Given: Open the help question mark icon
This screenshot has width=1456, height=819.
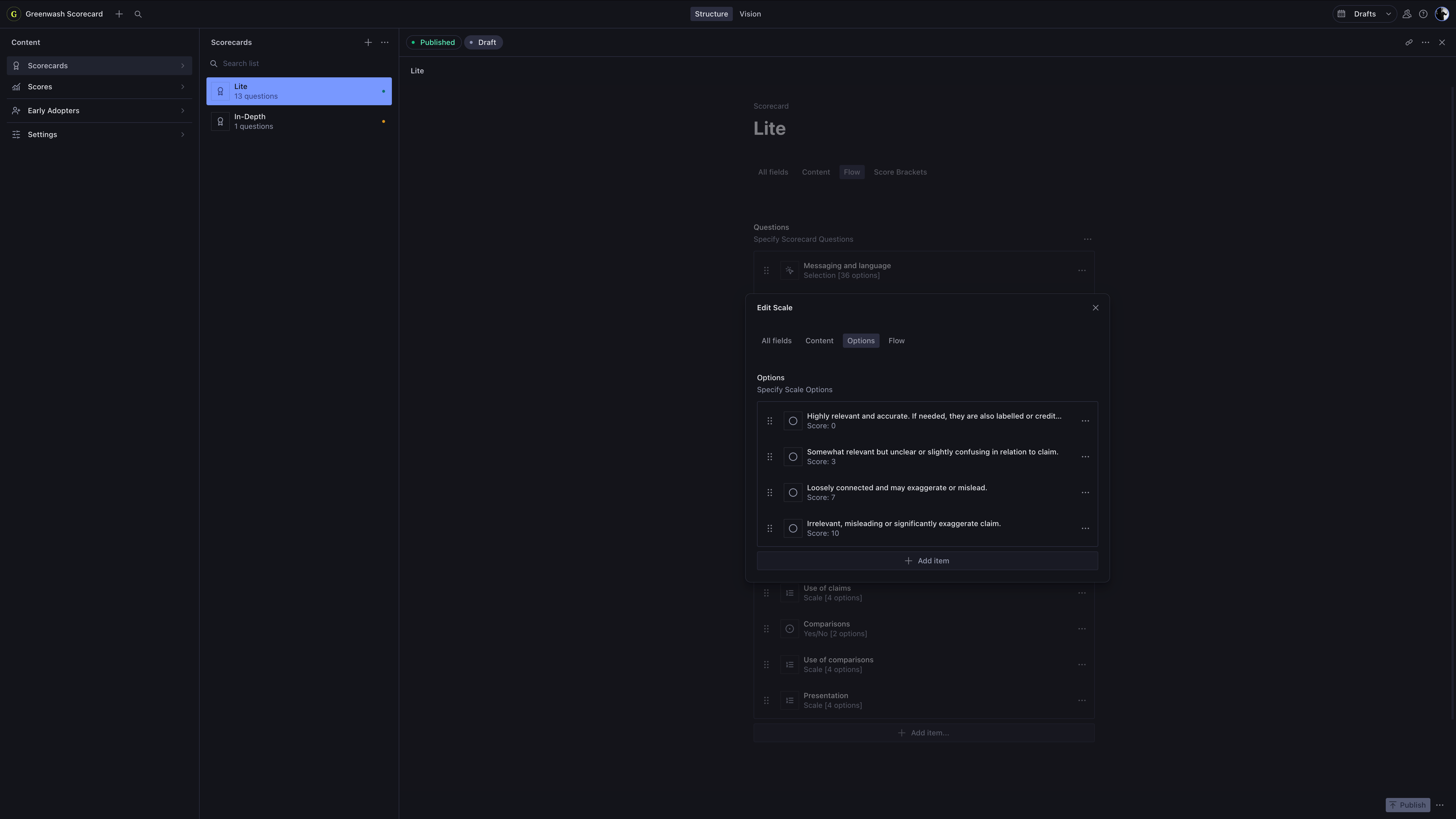Looking at the screenshot, I should tap(1423, 14).
